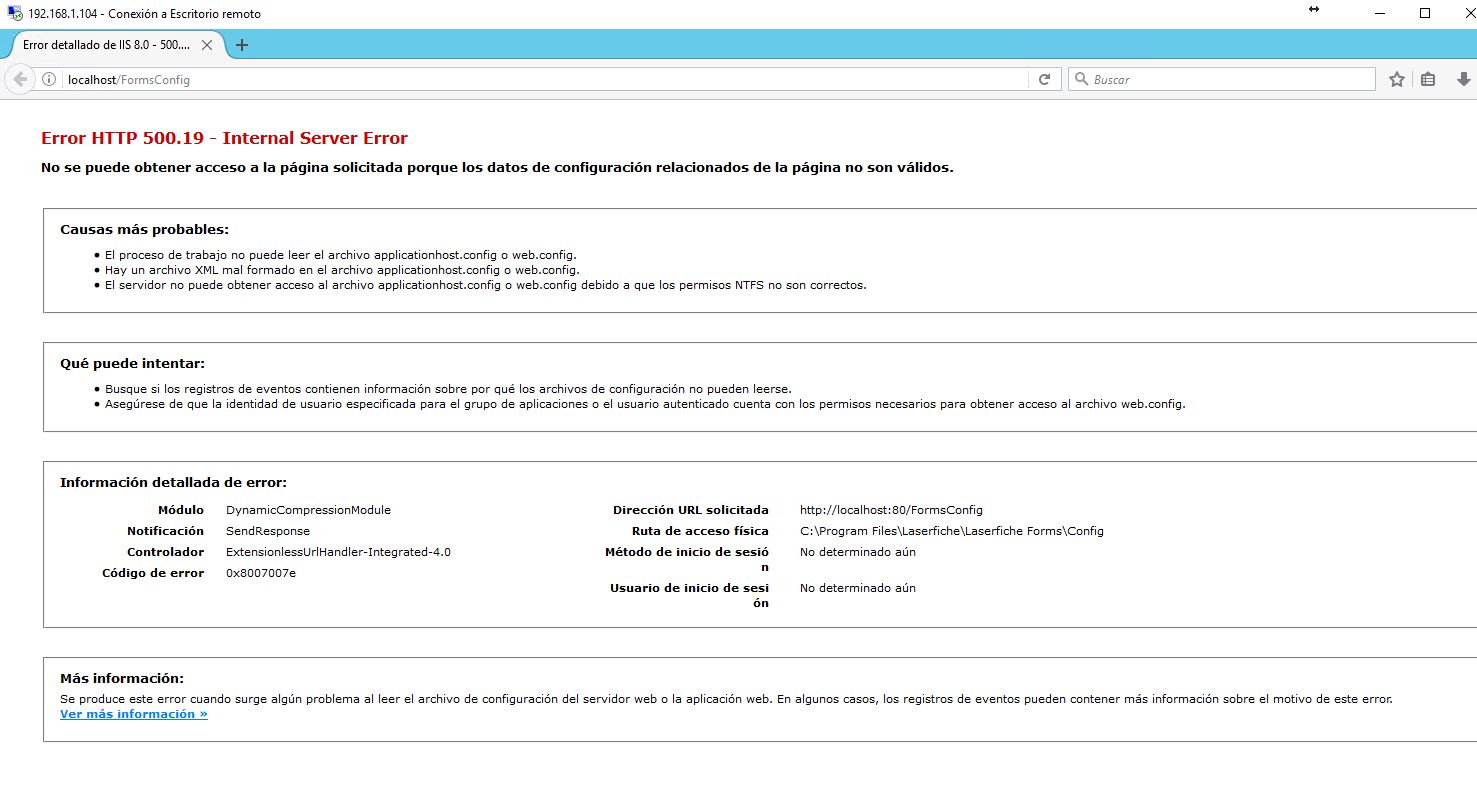Bookmark this page with the star icon
This screenshot has height=796, width=1477.
click(x=1396, y=80)
